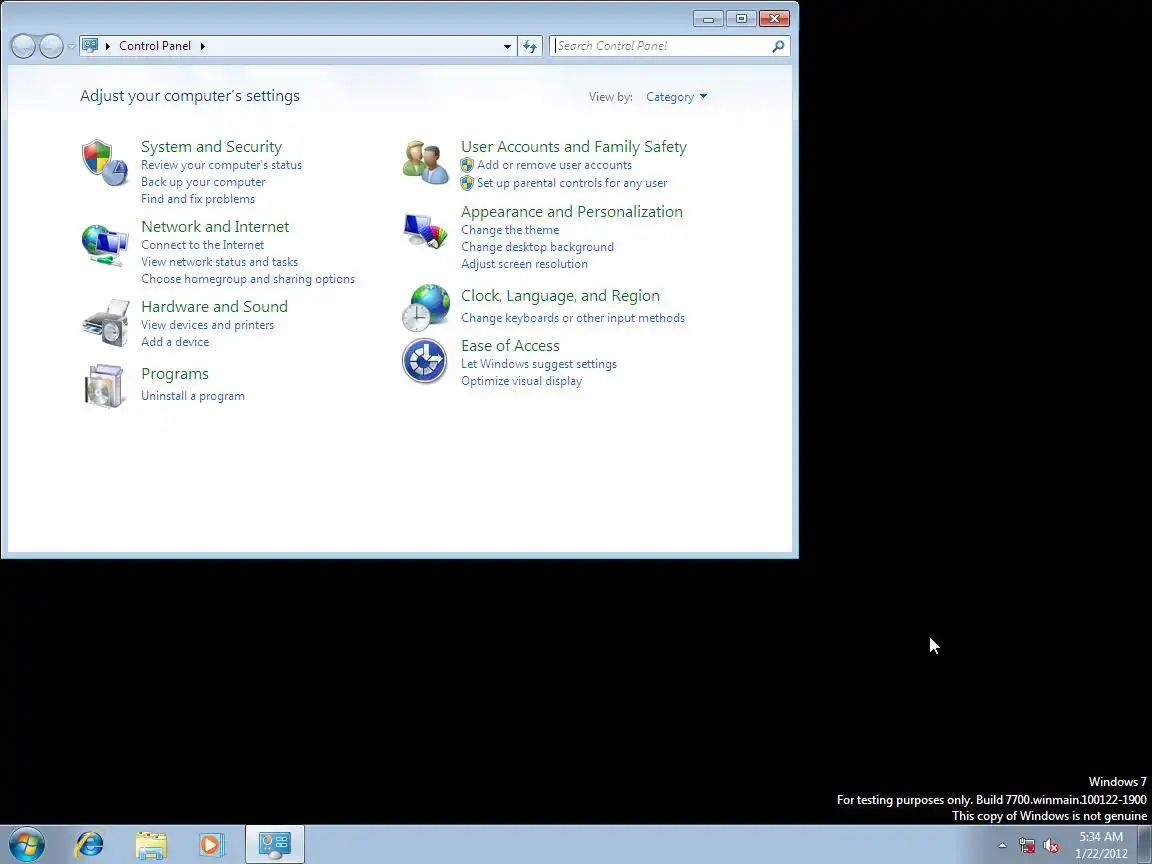Expand the address bar history dropdown
The image size is (1152, 864).
coord(507,46)
